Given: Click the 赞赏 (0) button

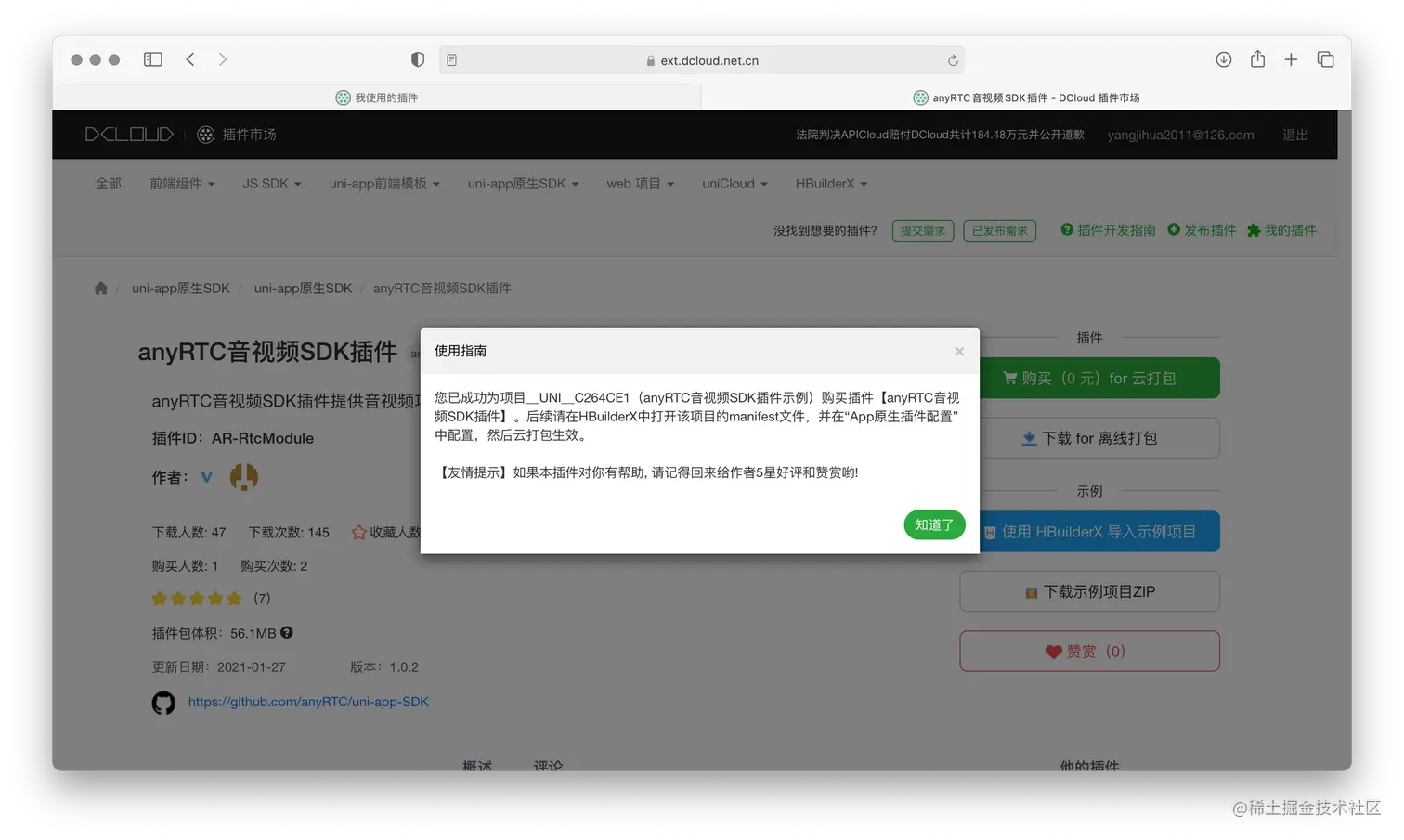Looking at the screenshot, I should pos(1090,652).
